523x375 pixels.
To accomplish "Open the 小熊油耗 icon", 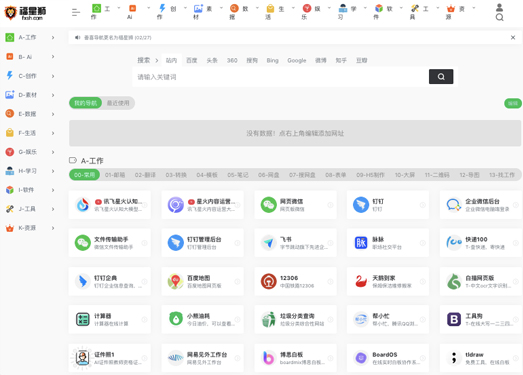I will coord(175,320).
